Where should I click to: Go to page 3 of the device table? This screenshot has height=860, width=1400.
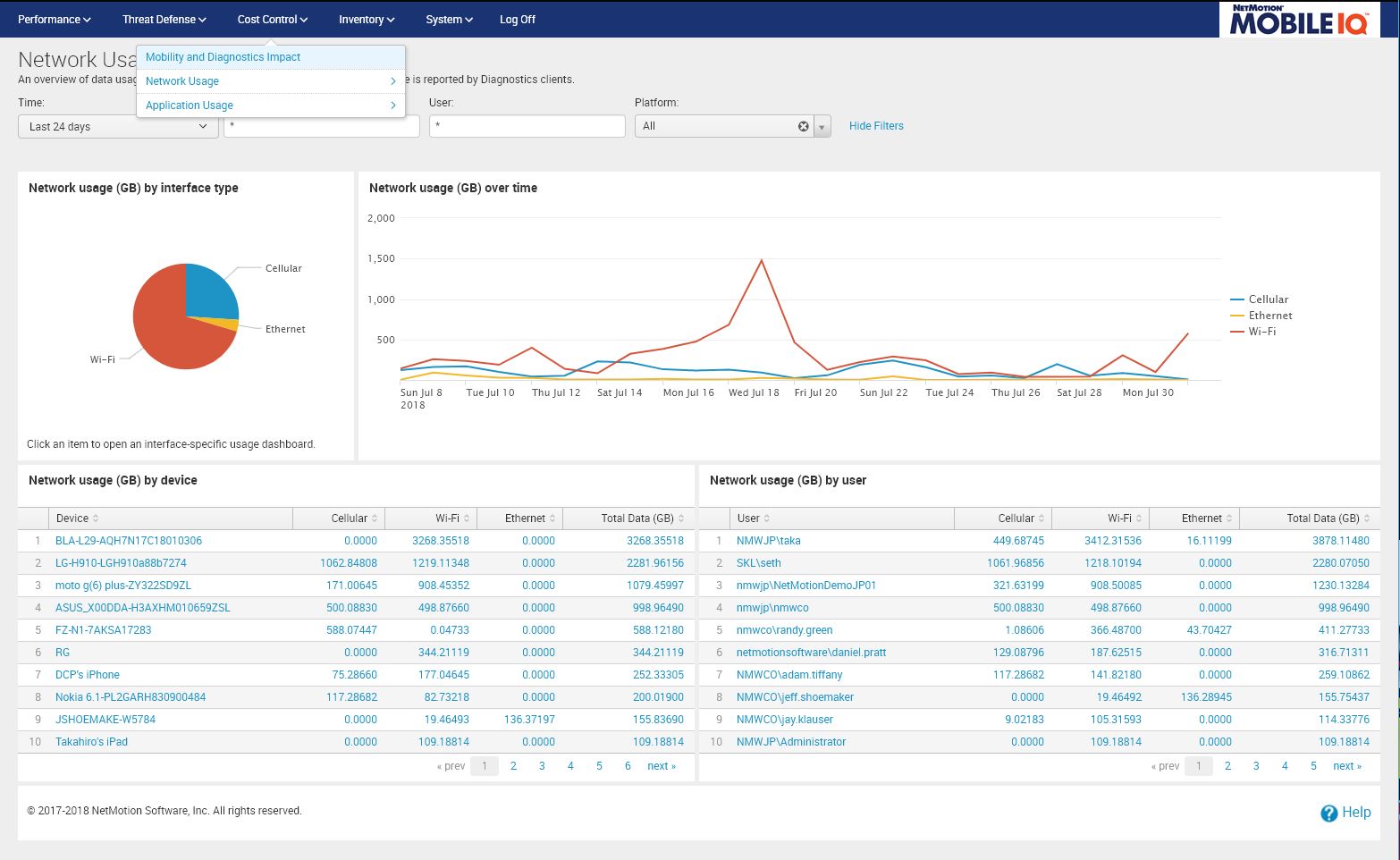click(x=541, y=765)
